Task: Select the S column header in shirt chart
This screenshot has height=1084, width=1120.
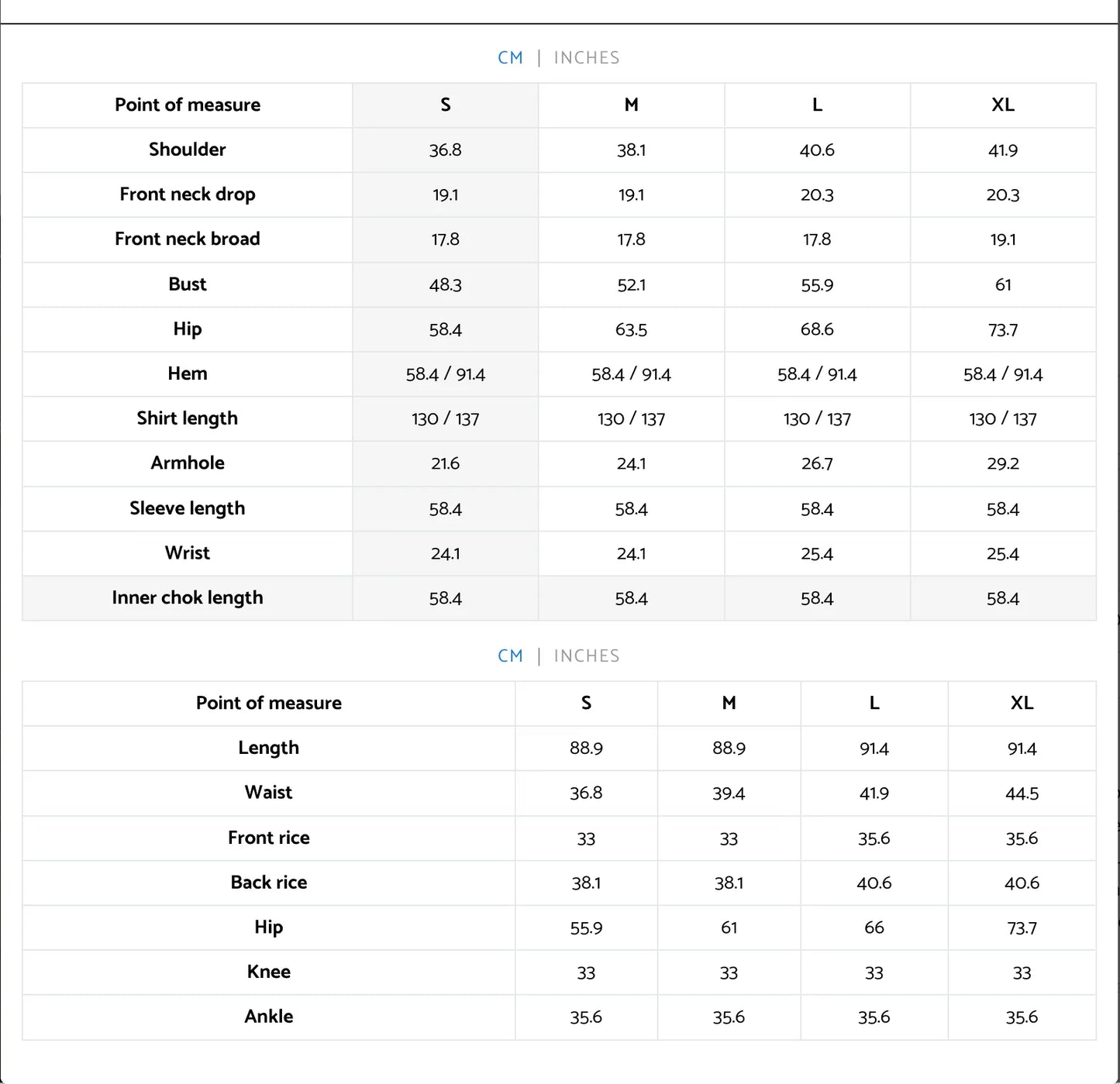Action: (446, 105)
